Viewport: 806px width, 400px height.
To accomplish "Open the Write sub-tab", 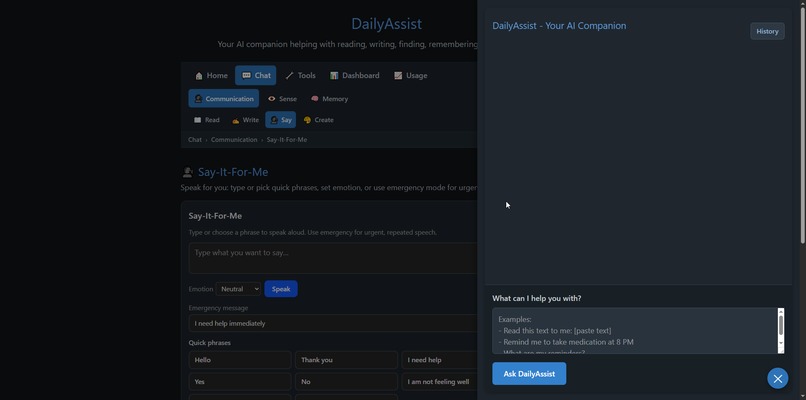I will click(245, 120).
